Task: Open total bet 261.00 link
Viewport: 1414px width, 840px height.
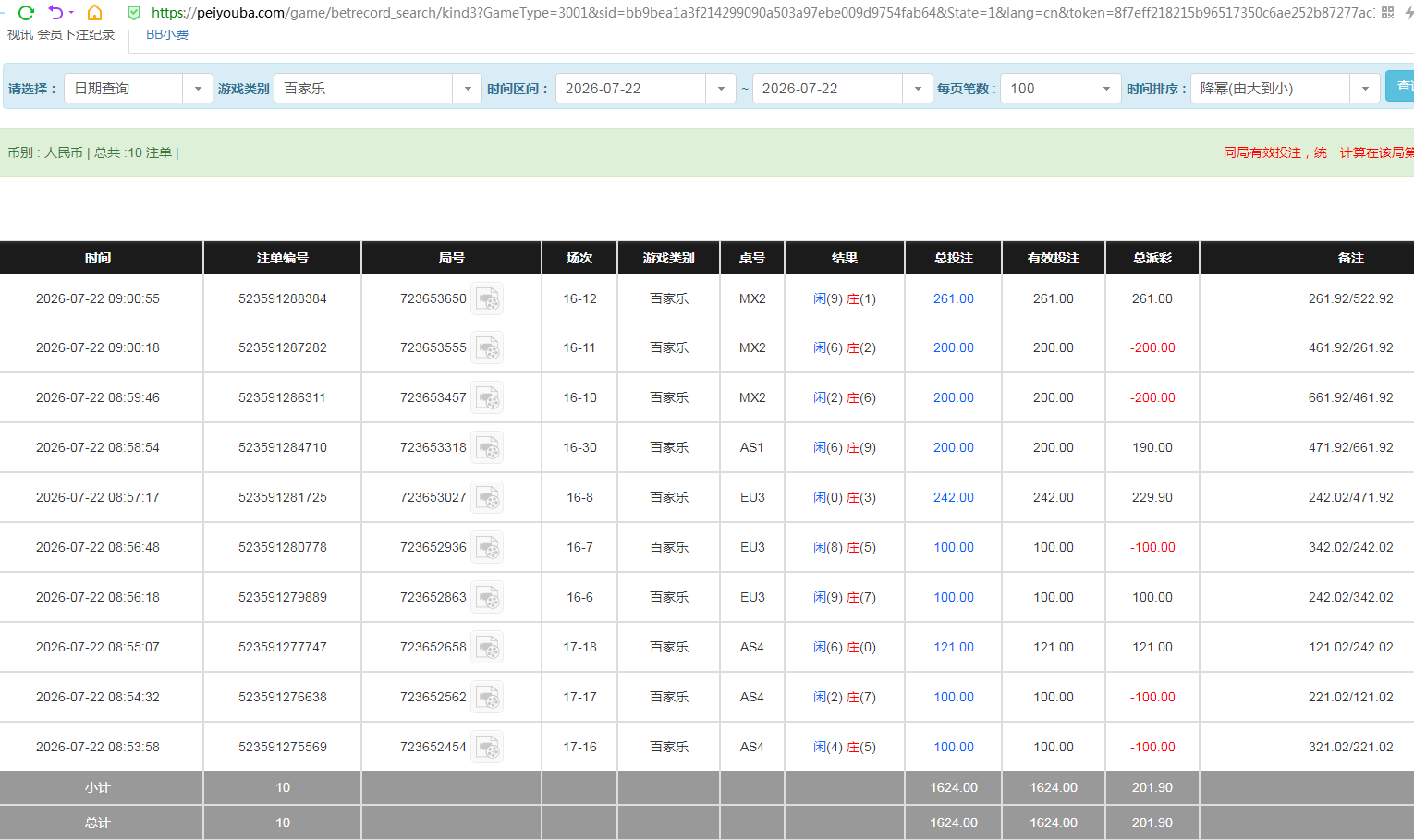Action: pyautogui.click(x=954, y=299)
